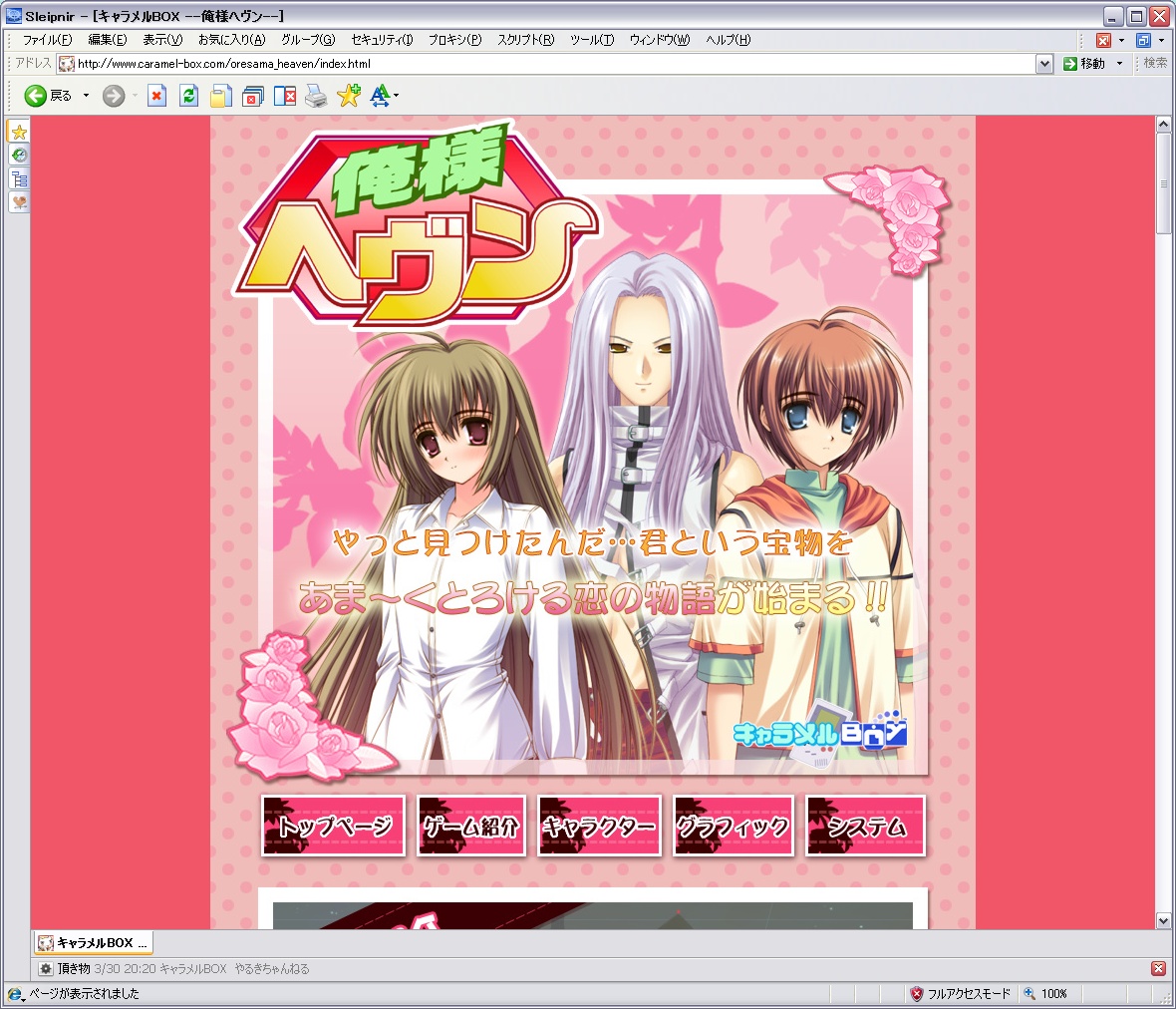Open the セキュリティ (Security) menu
This screenshot has width=1176, height=1009.
coord(381,40)
